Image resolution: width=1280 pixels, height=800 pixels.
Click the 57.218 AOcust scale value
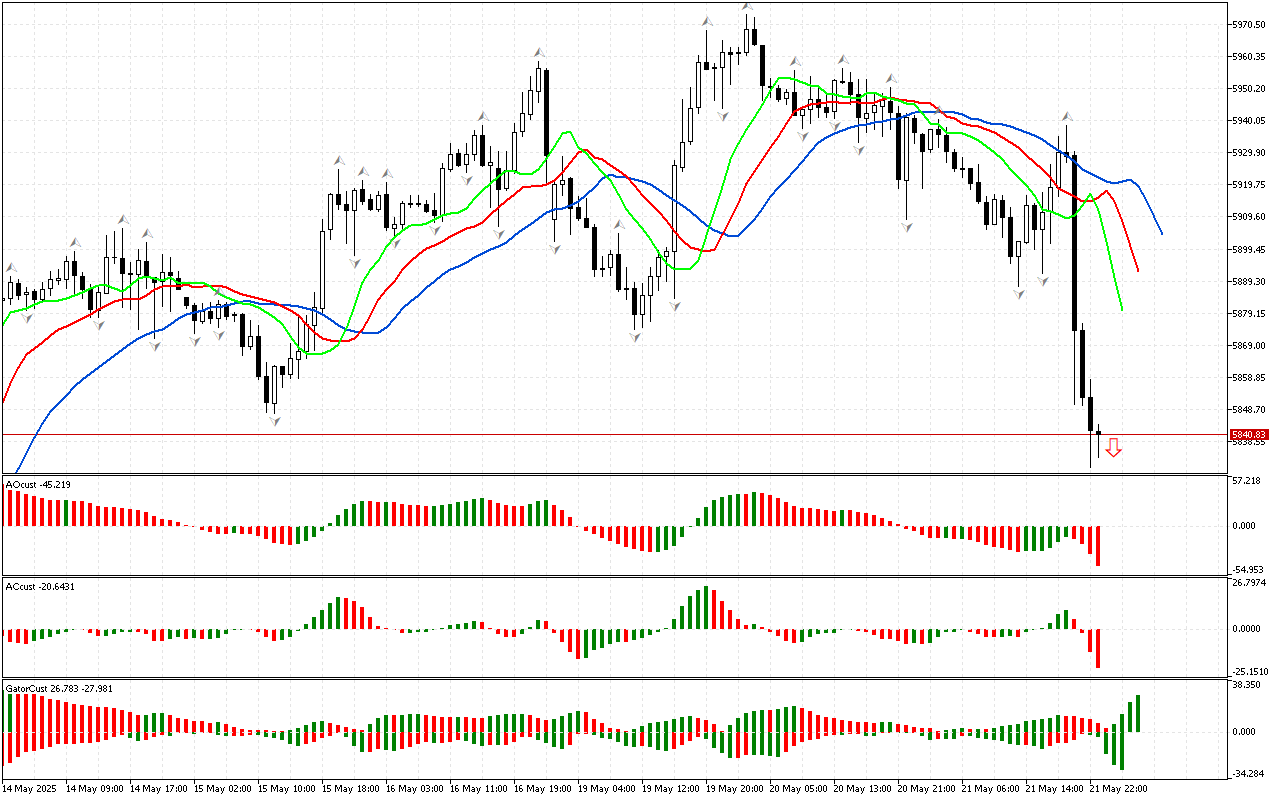1247,481
